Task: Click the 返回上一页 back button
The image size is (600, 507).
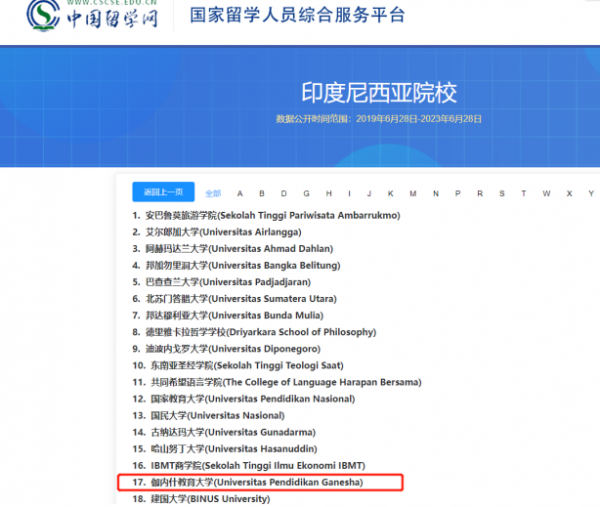Action: pos(163,193)
